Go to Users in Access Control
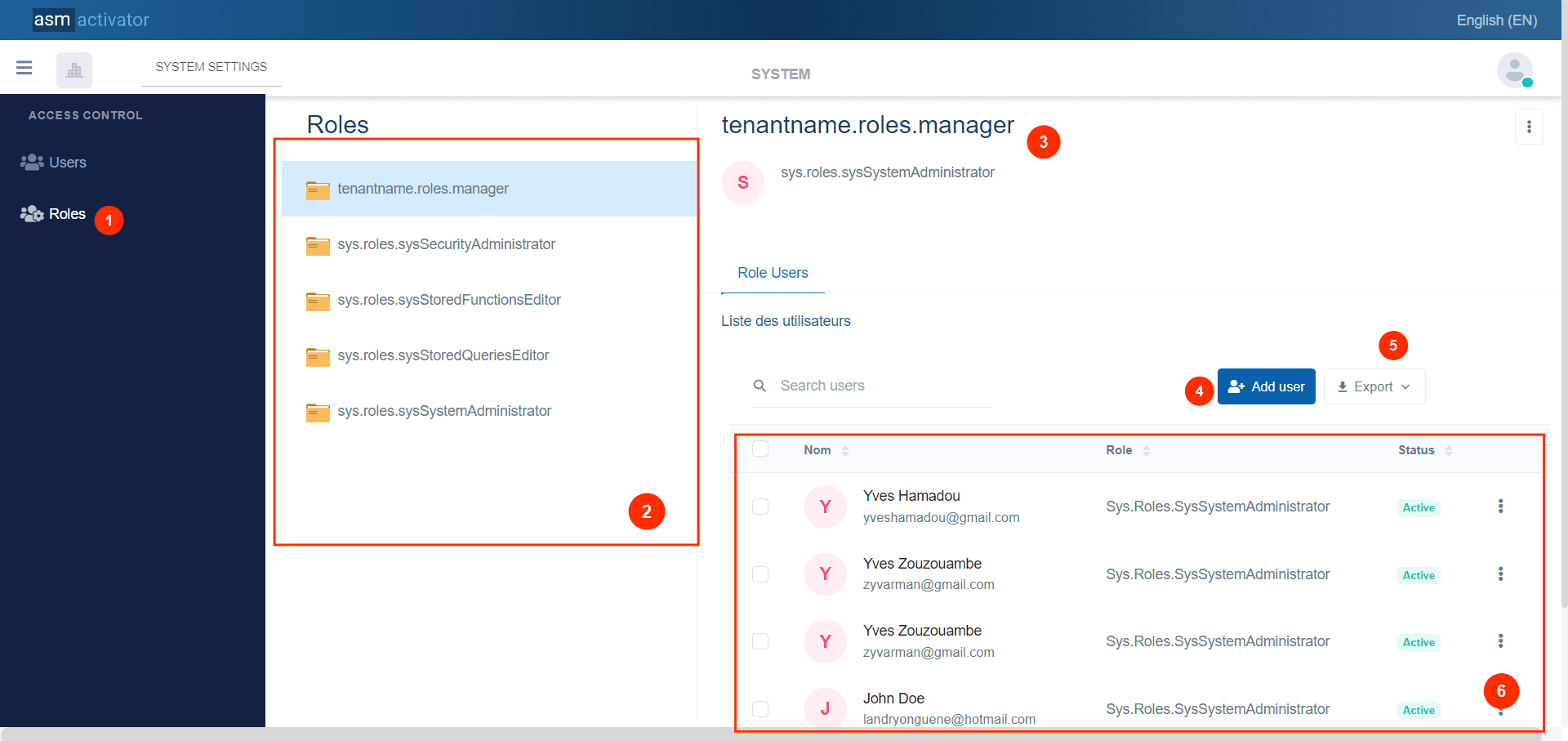Image resolution: width=1568 pixels, height=741 pixels. pos(67,163)
